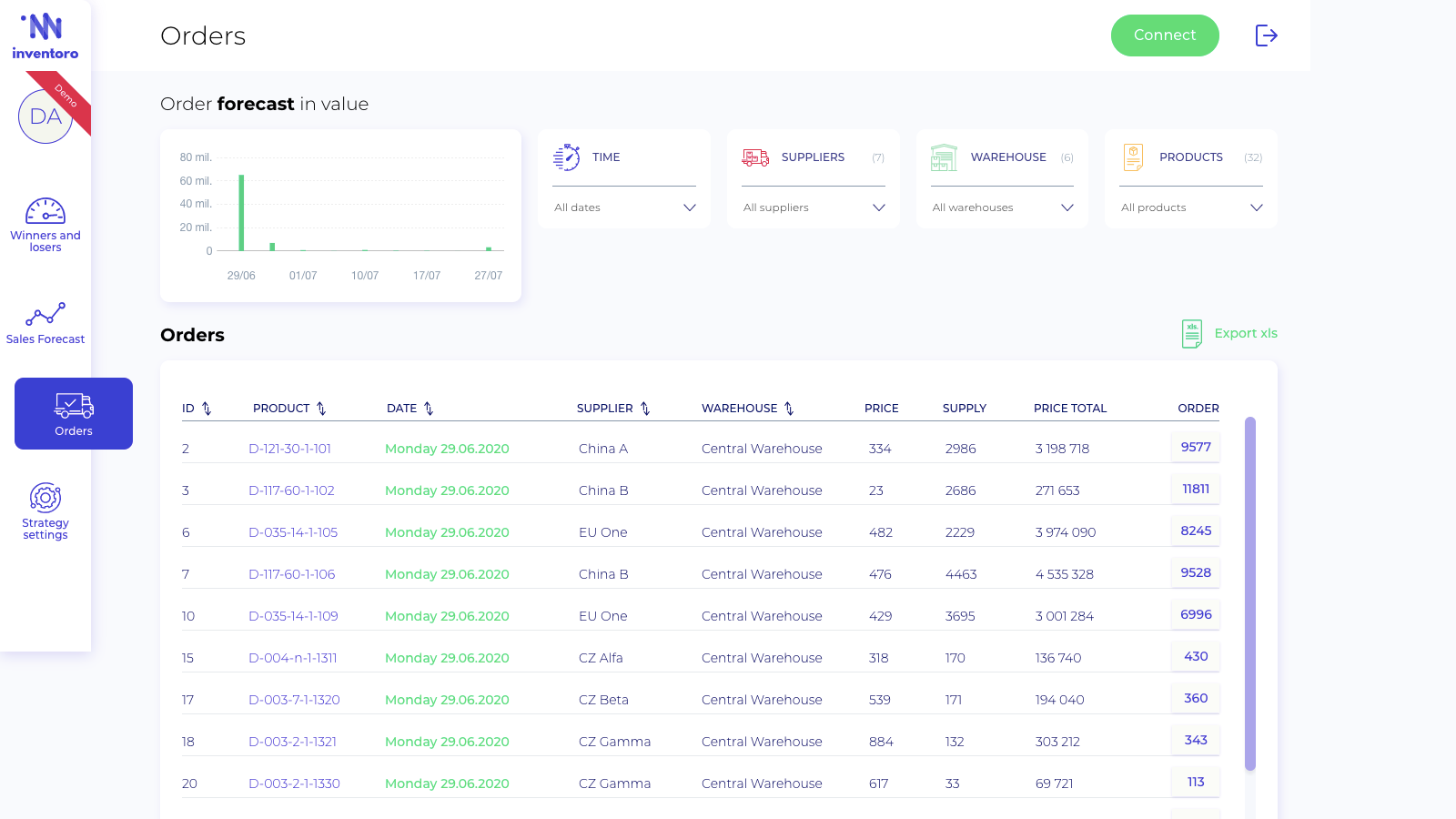Open Winners and losers dashboard icon
Image resolution: width=1456 pixels, height=819 pixels.
[x=45, y=211]
